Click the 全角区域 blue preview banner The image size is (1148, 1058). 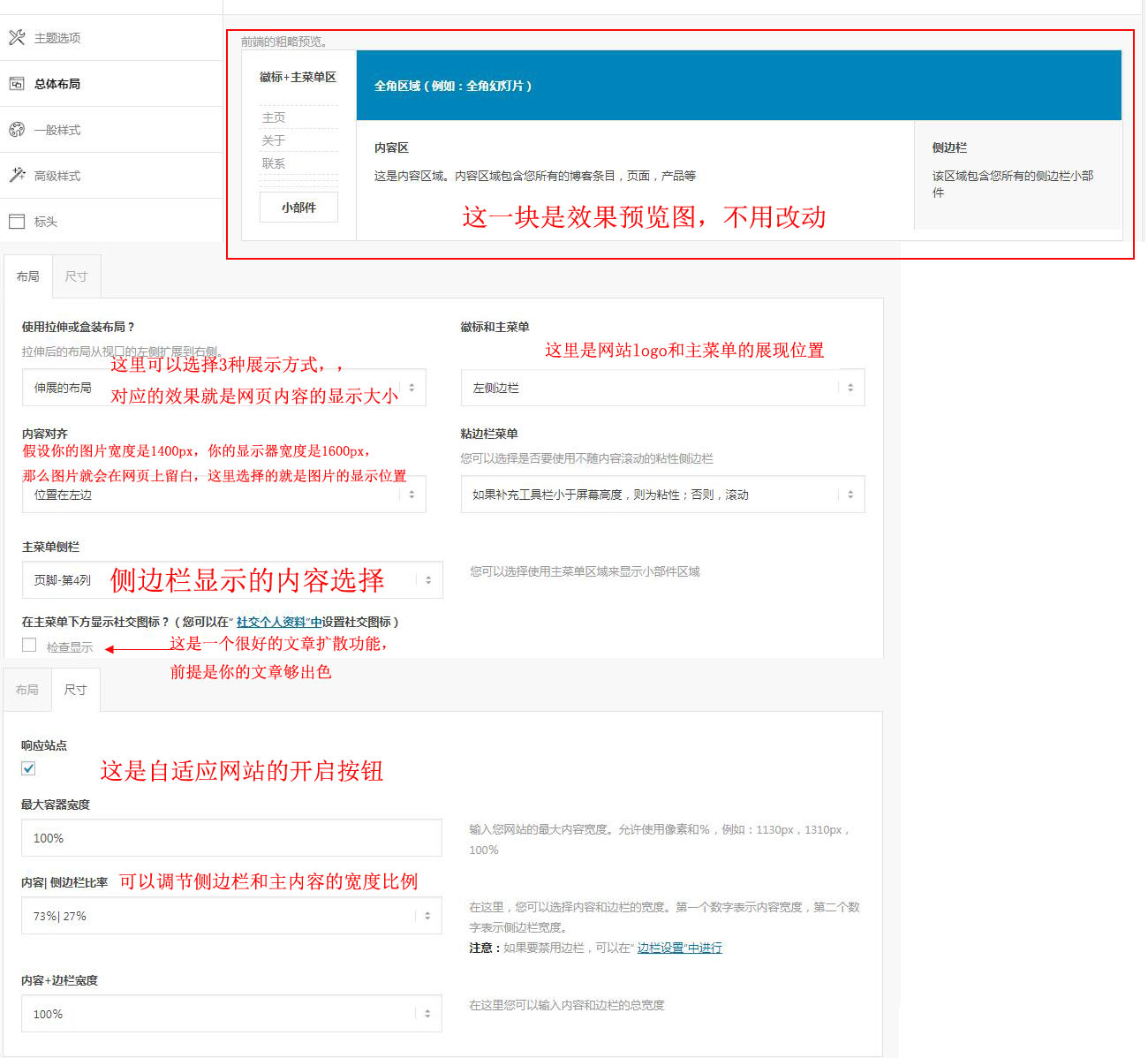pyautogui.click(x=739, y=85)
